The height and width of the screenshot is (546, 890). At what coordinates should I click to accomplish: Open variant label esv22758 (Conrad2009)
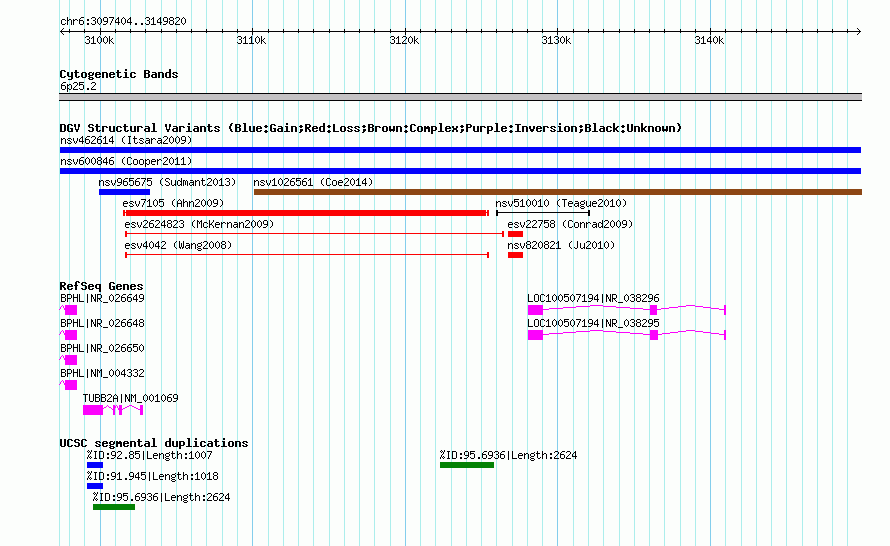[x=570, y=224]
